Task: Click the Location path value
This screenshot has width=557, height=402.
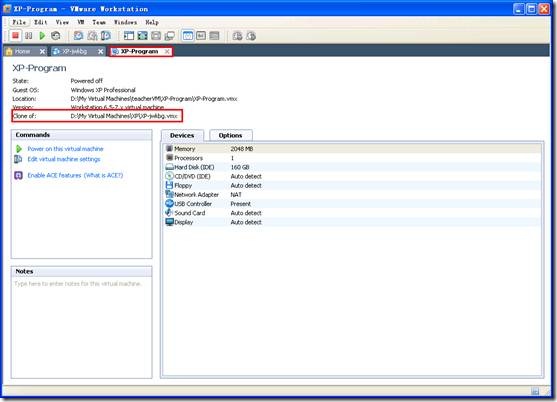Action: [x=154, y=99]
